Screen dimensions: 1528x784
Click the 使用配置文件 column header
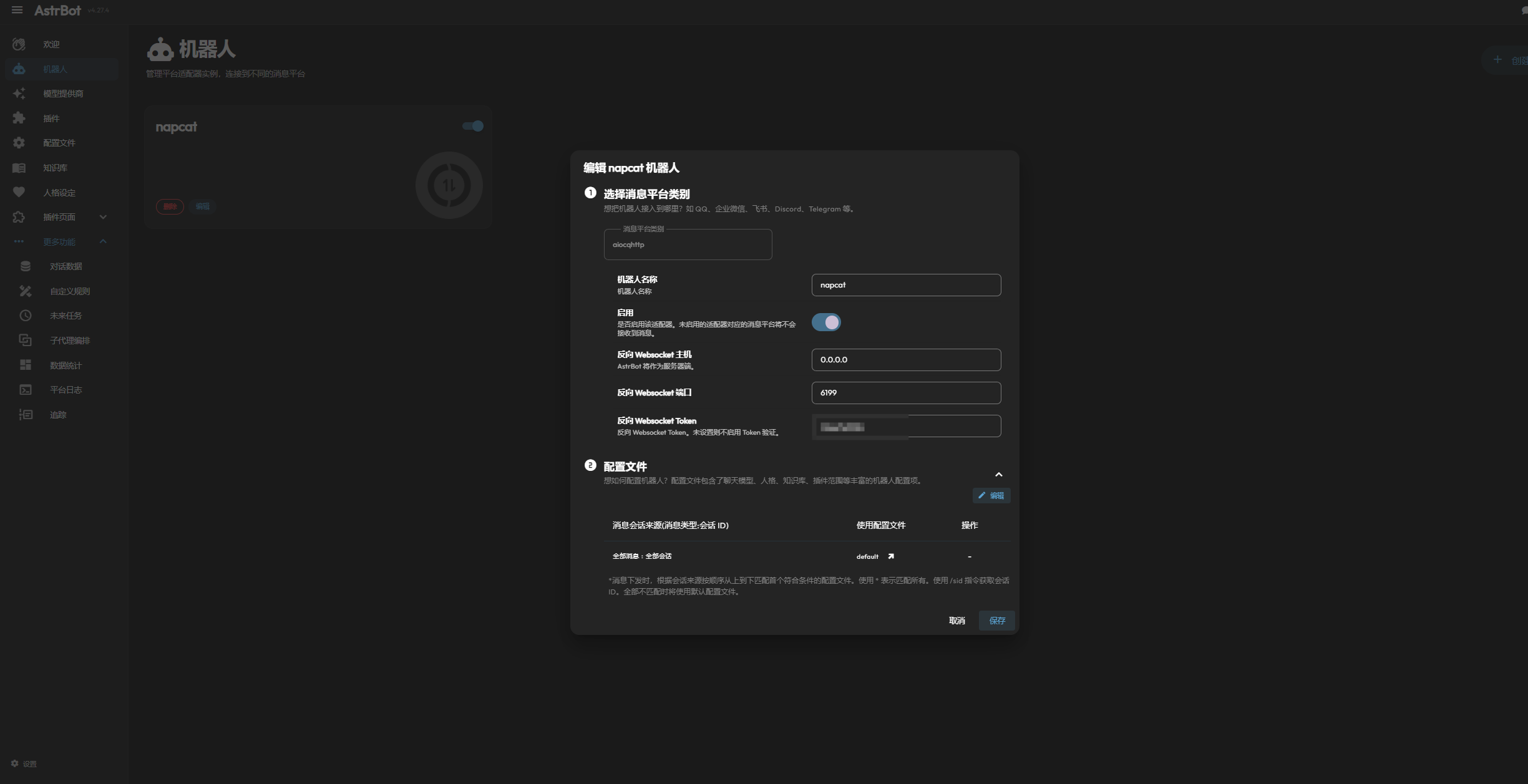pyautogui.click(x=881, y=525)
